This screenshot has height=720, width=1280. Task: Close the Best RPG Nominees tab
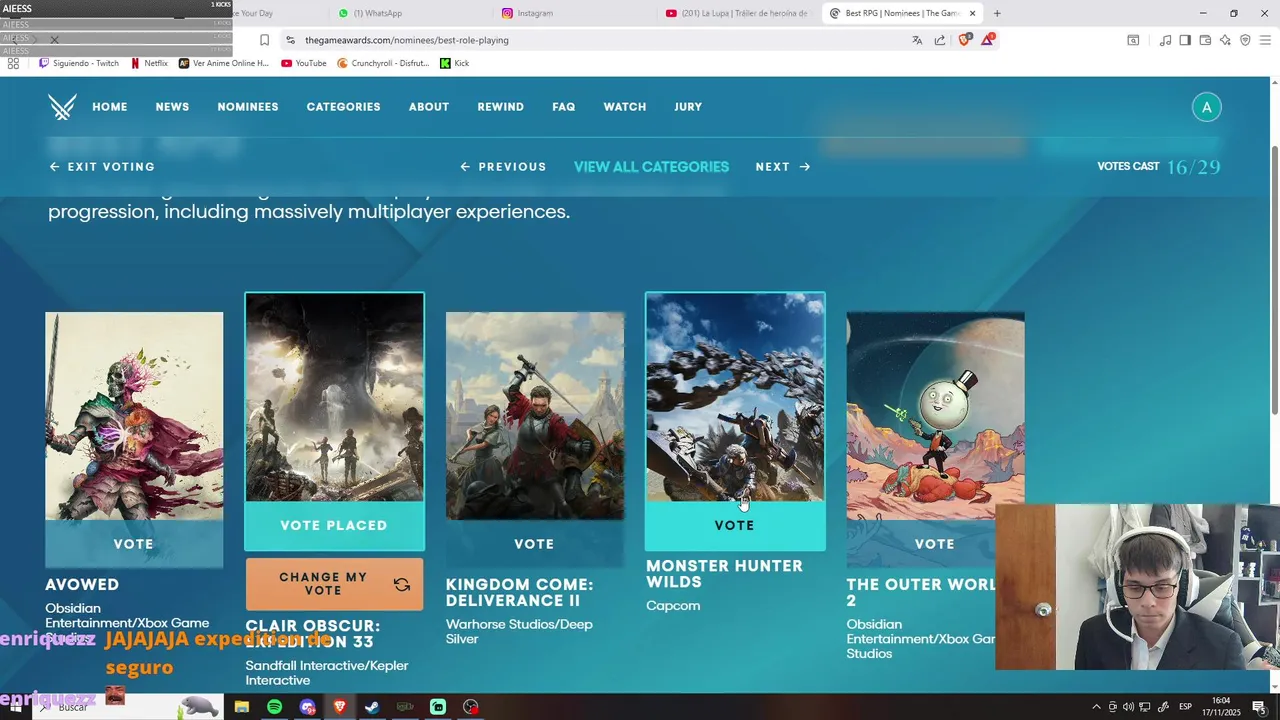(x=972, y=13)
